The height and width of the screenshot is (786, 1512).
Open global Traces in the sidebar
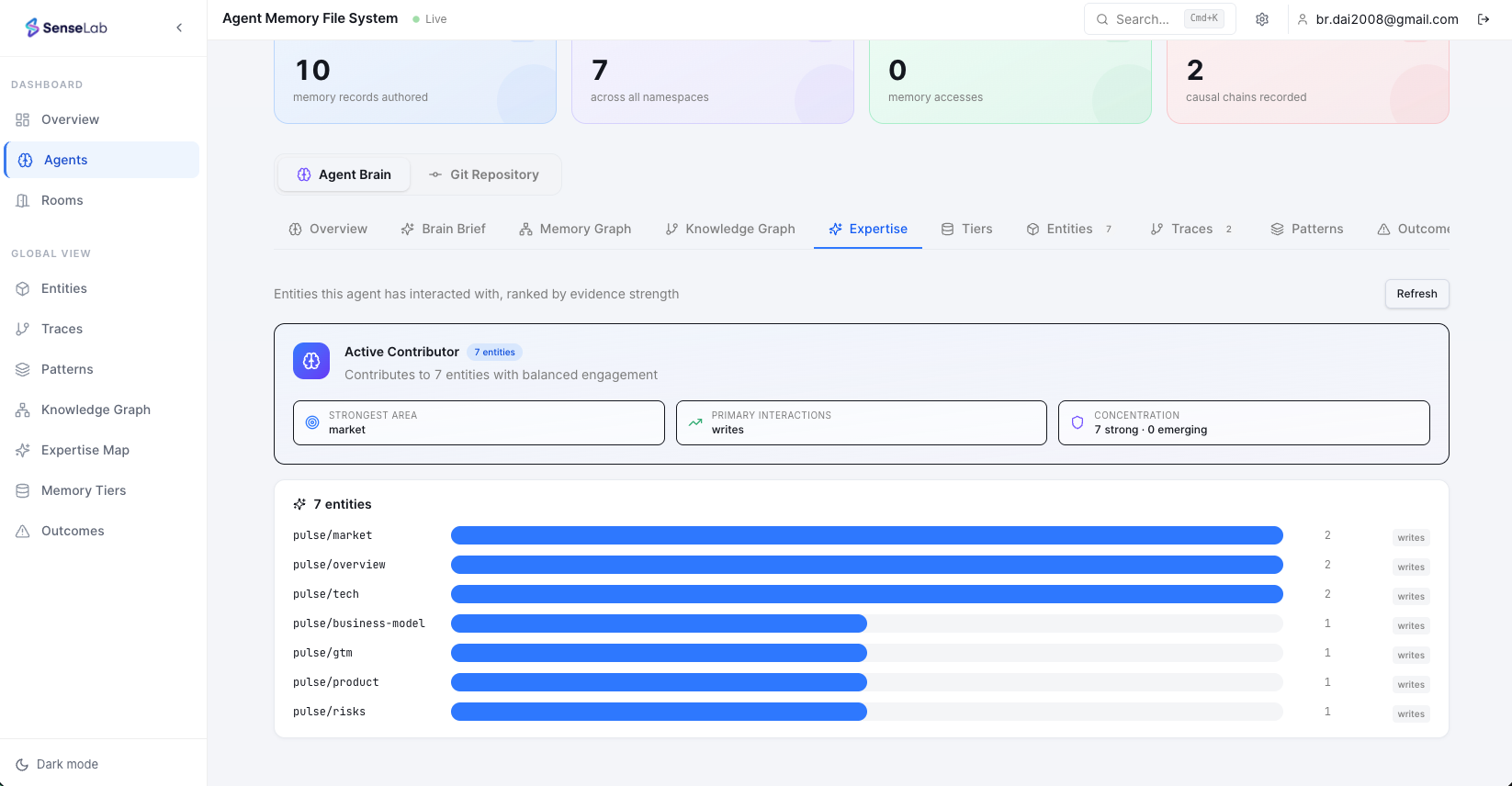pos(101,329)
